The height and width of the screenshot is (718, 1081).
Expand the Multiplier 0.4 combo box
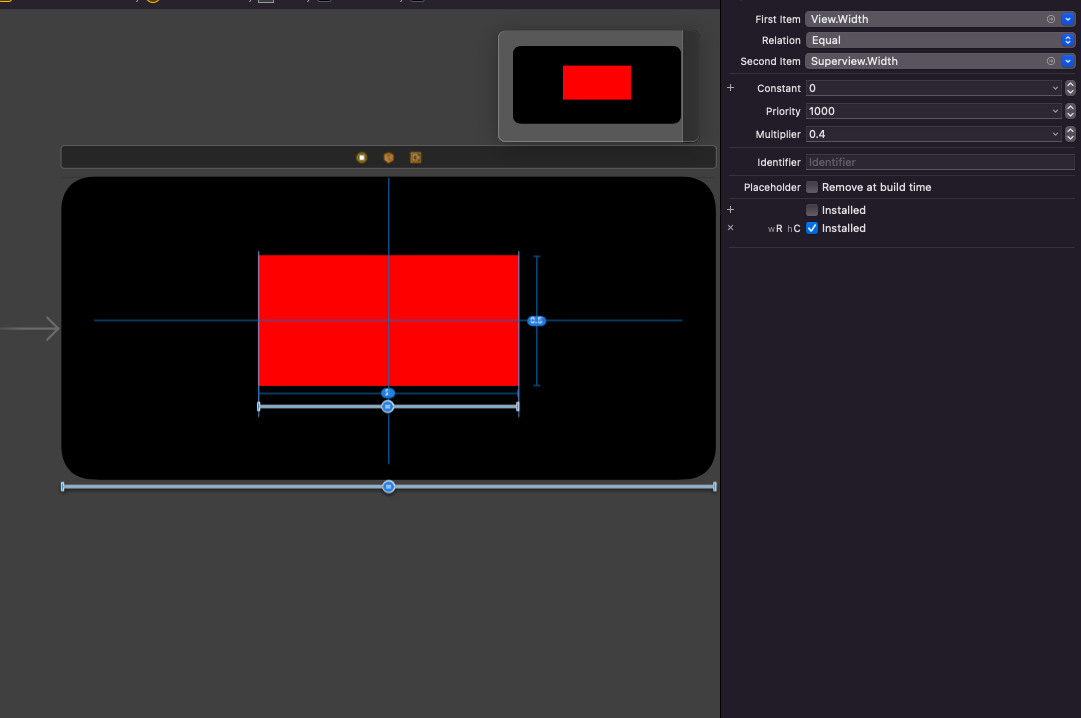[x=1055, y=134]
